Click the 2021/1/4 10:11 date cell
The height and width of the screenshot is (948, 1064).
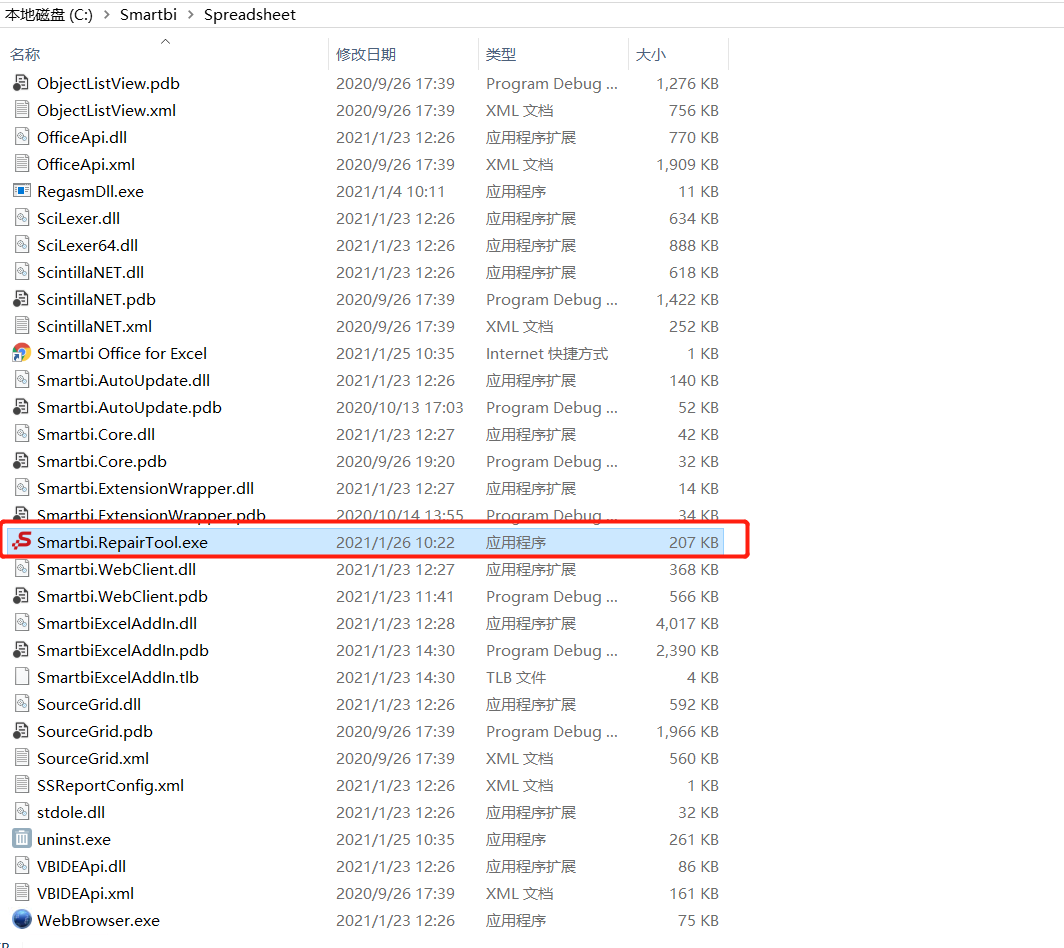(x=390, y=191)
